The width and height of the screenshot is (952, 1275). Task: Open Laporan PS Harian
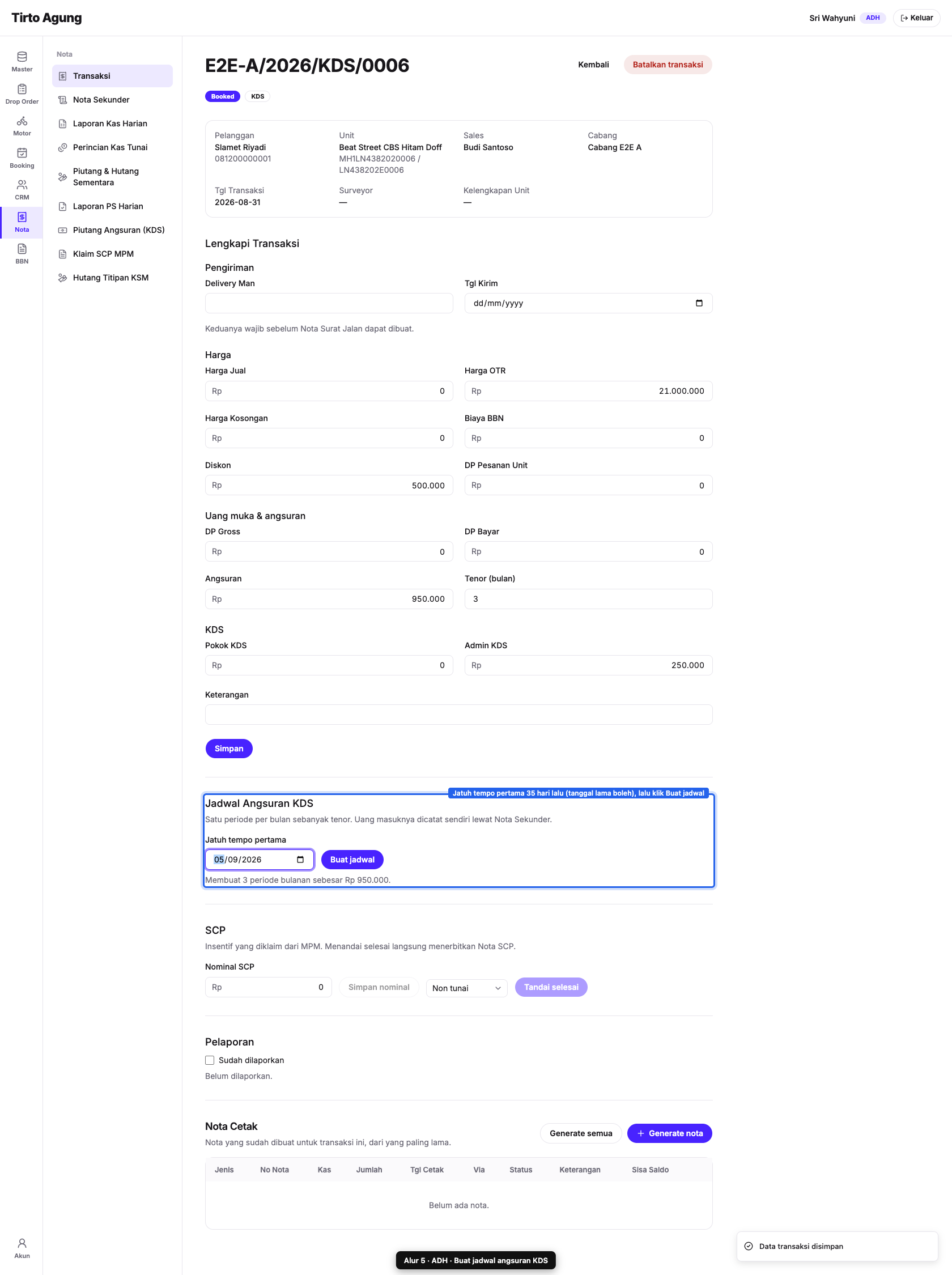(x=112, y=206)
